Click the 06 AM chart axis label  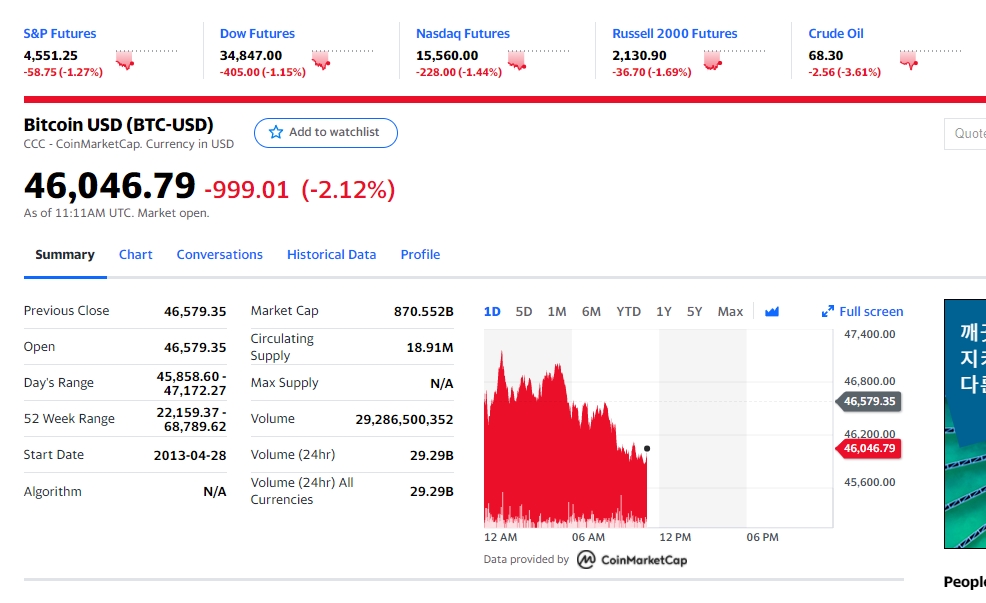point(588,537)
